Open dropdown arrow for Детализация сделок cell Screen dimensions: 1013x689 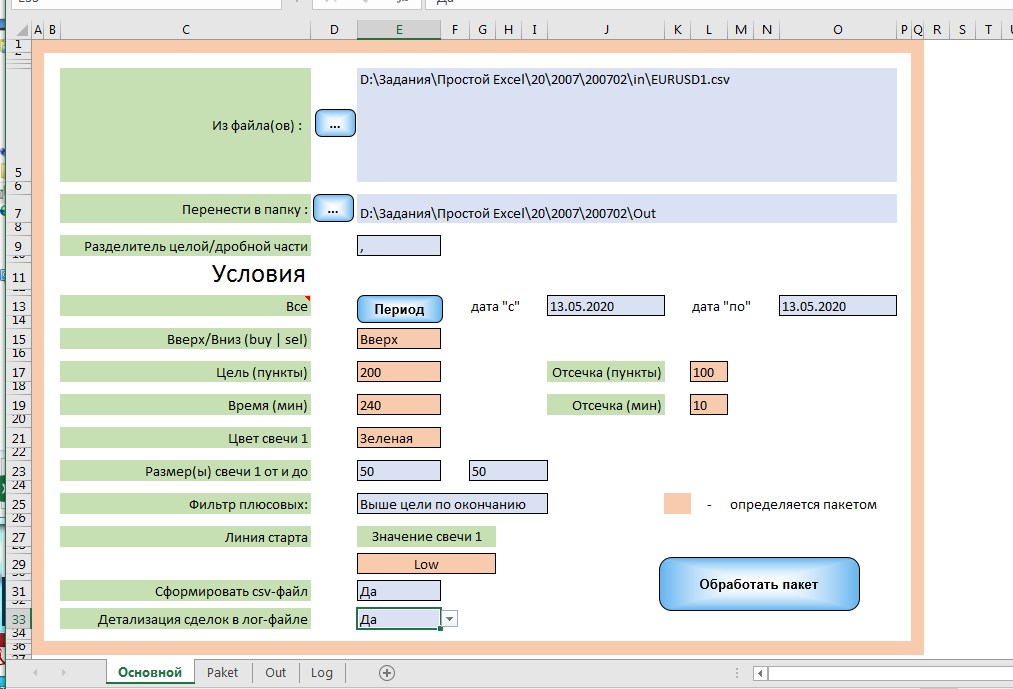[450, 619]
